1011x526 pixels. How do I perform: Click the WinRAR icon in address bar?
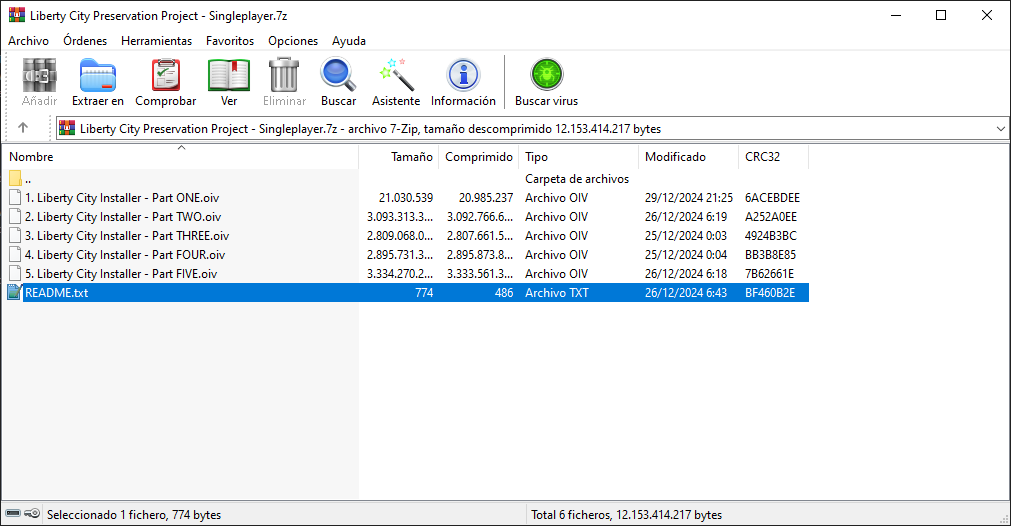click(x=66, y=128)
